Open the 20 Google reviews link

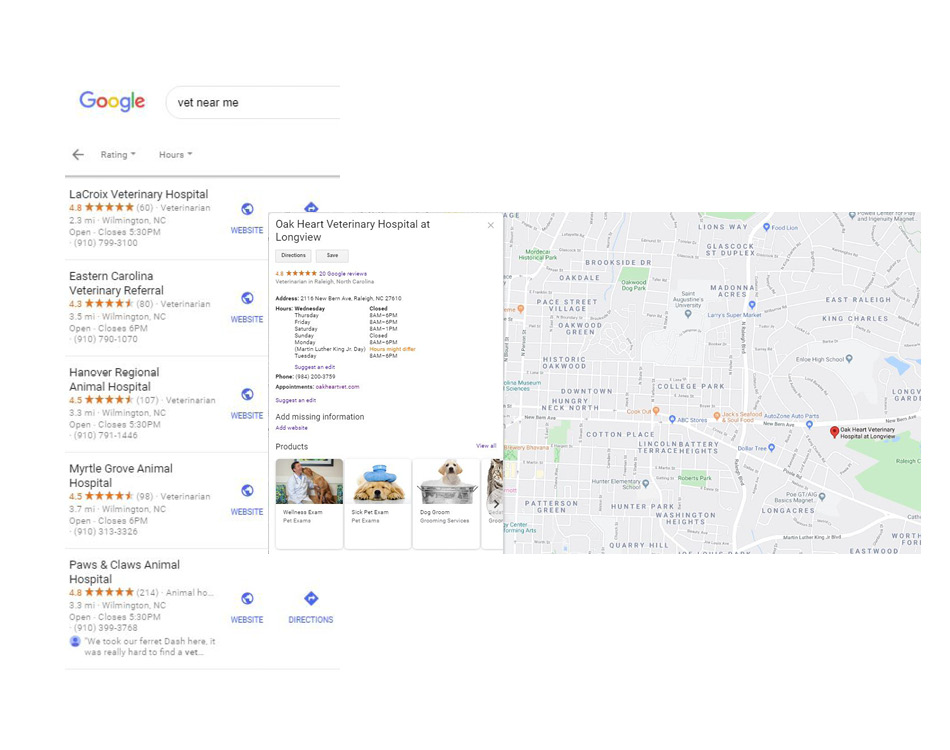[x=343, y=274]
